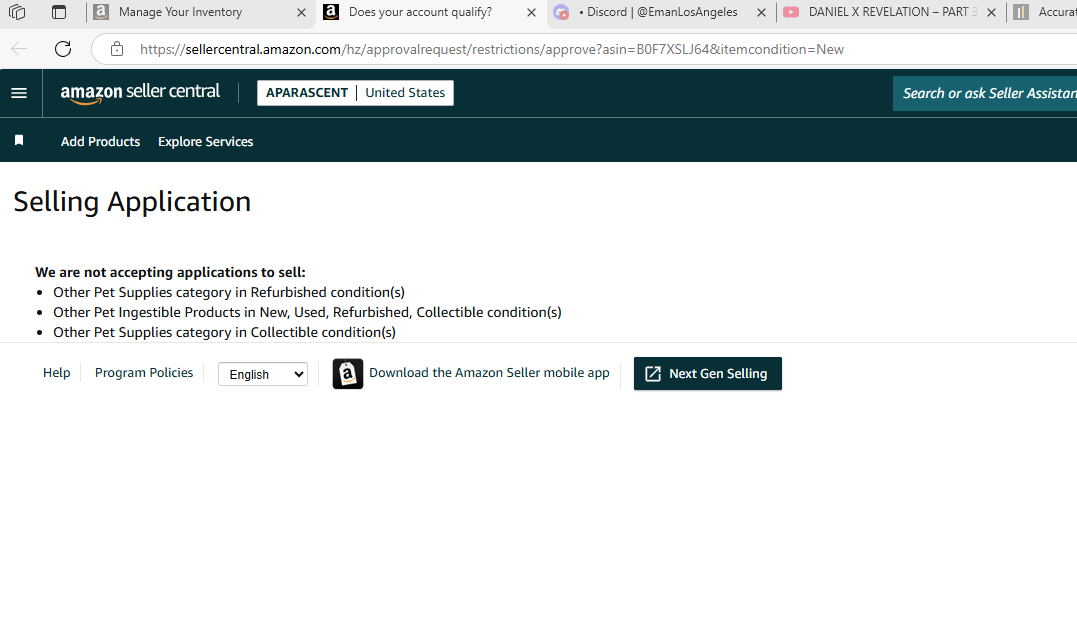Close the Discord tab

(761, 12)
